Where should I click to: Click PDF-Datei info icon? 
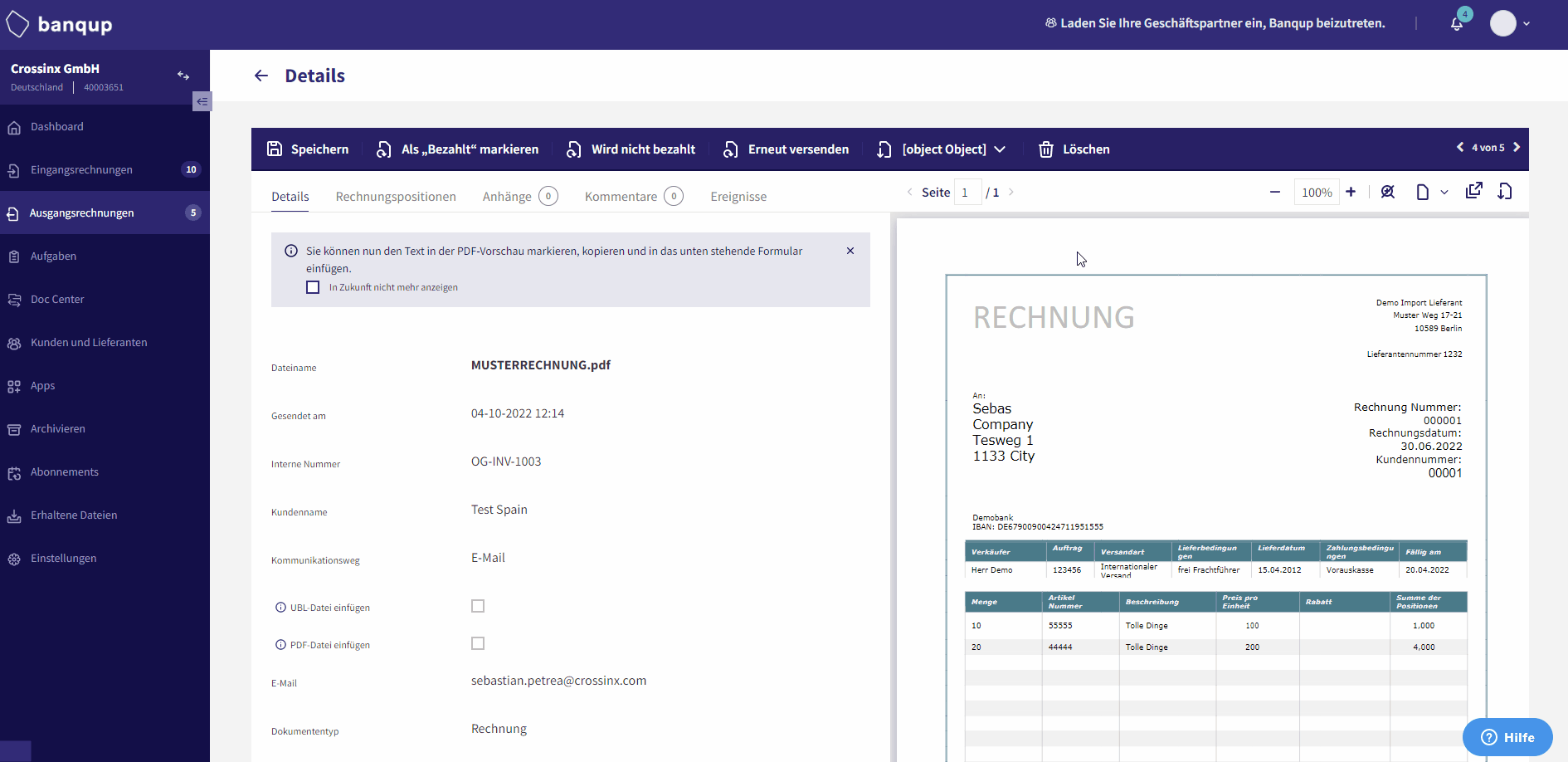tap(280, 645)
